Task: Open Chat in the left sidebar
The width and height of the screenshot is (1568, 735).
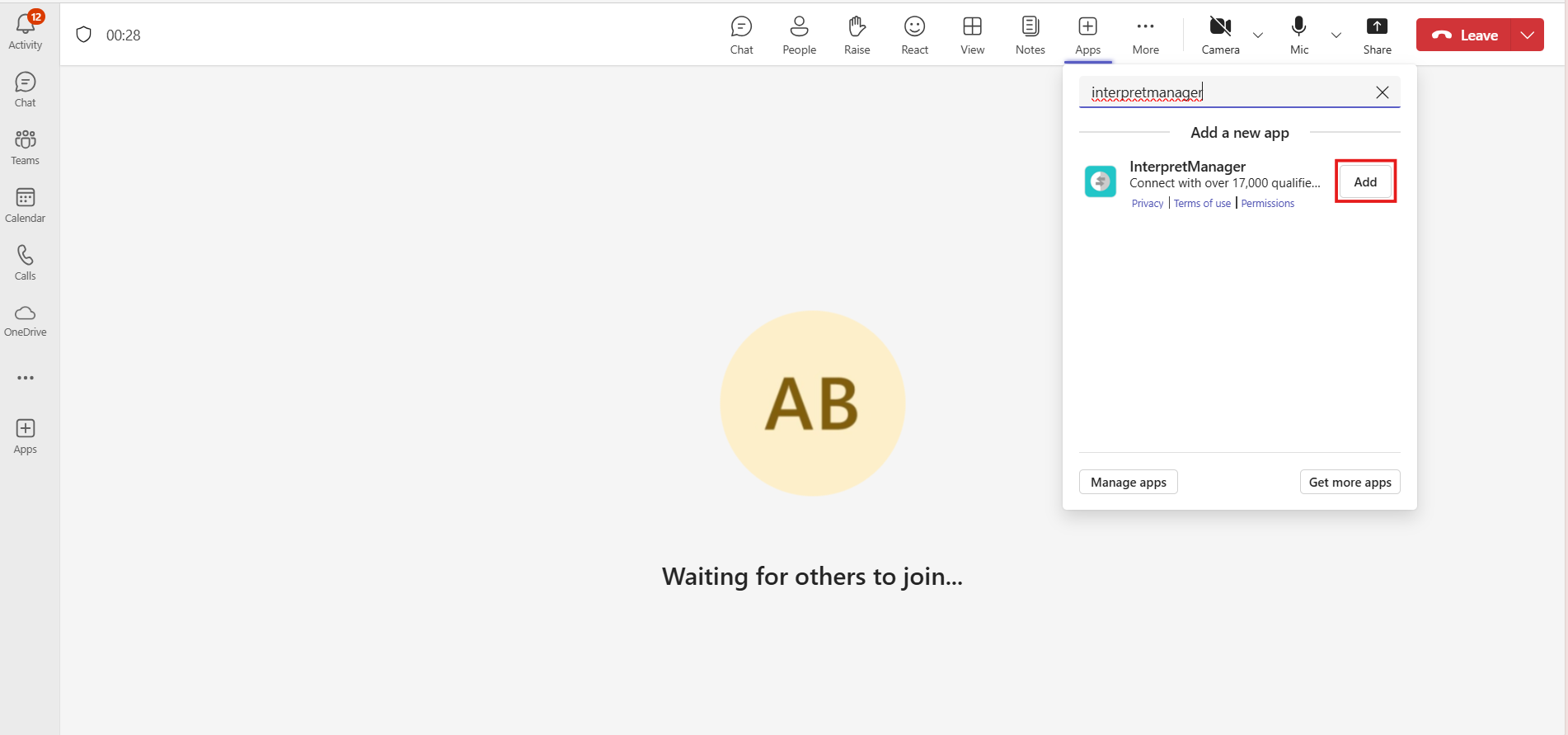Action: (26, 90)
